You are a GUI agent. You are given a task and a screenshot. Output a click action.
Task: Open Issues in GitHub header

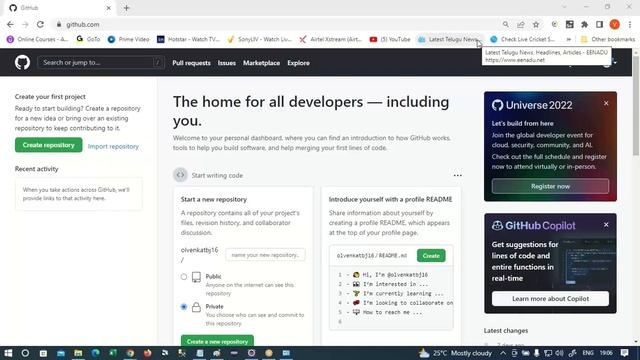coord(227,63)
